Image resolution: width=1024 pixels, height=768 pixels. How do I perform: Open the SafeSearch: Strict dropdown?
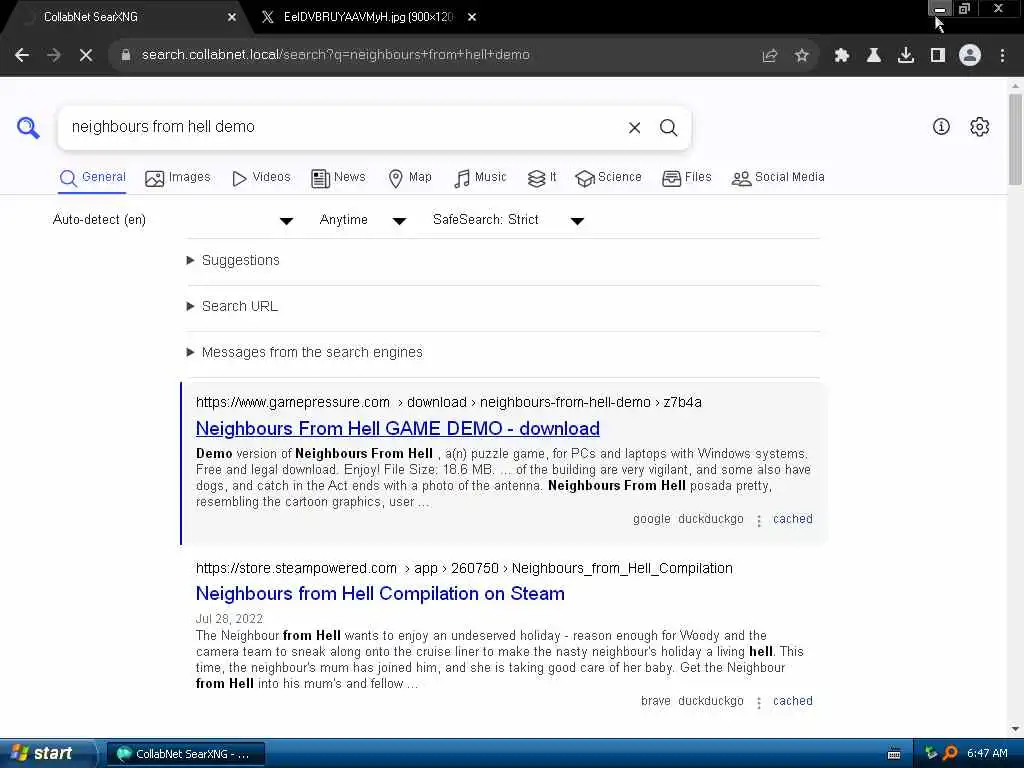pyautogui.click(x=508, y=220)
